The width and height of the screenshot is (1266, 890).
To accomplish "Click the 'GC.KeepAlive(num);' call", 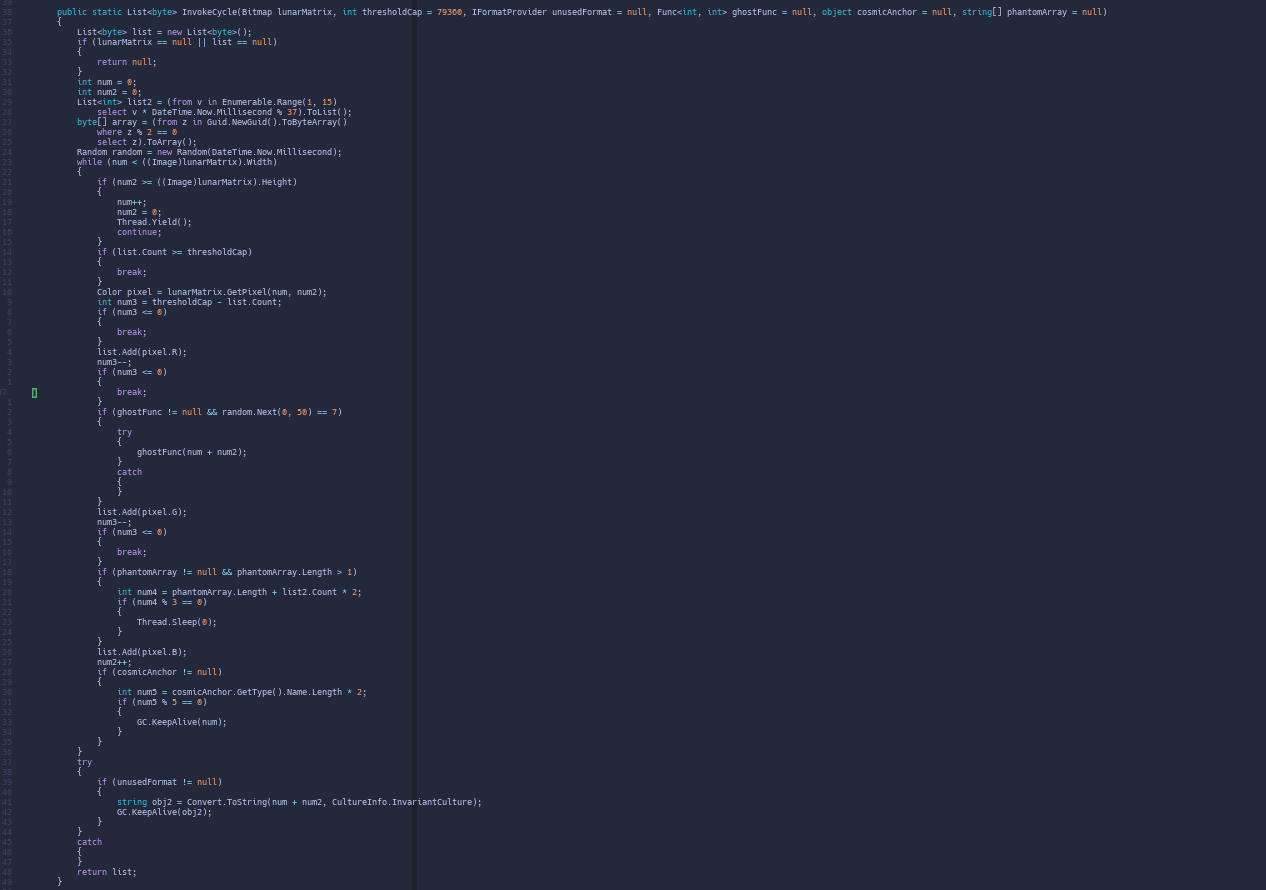I will tap(182, 722).
